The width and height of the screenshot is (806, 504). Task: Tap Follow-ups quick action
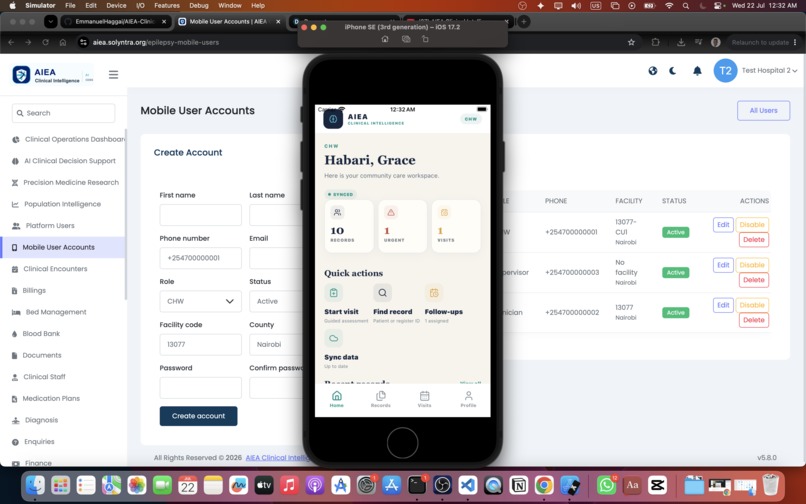pyautogui.click(x=444, y=303)
